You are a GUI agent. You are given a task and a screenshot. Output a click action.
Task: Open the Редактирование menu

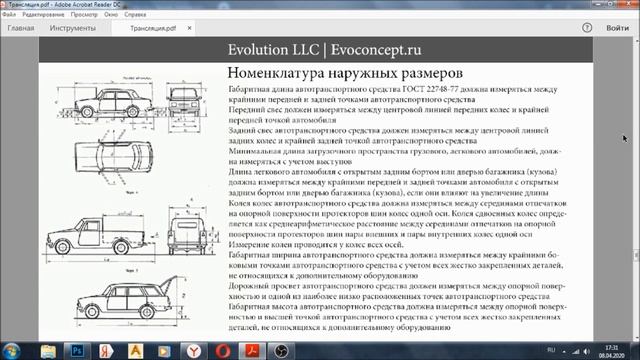[x=43, y=14]
